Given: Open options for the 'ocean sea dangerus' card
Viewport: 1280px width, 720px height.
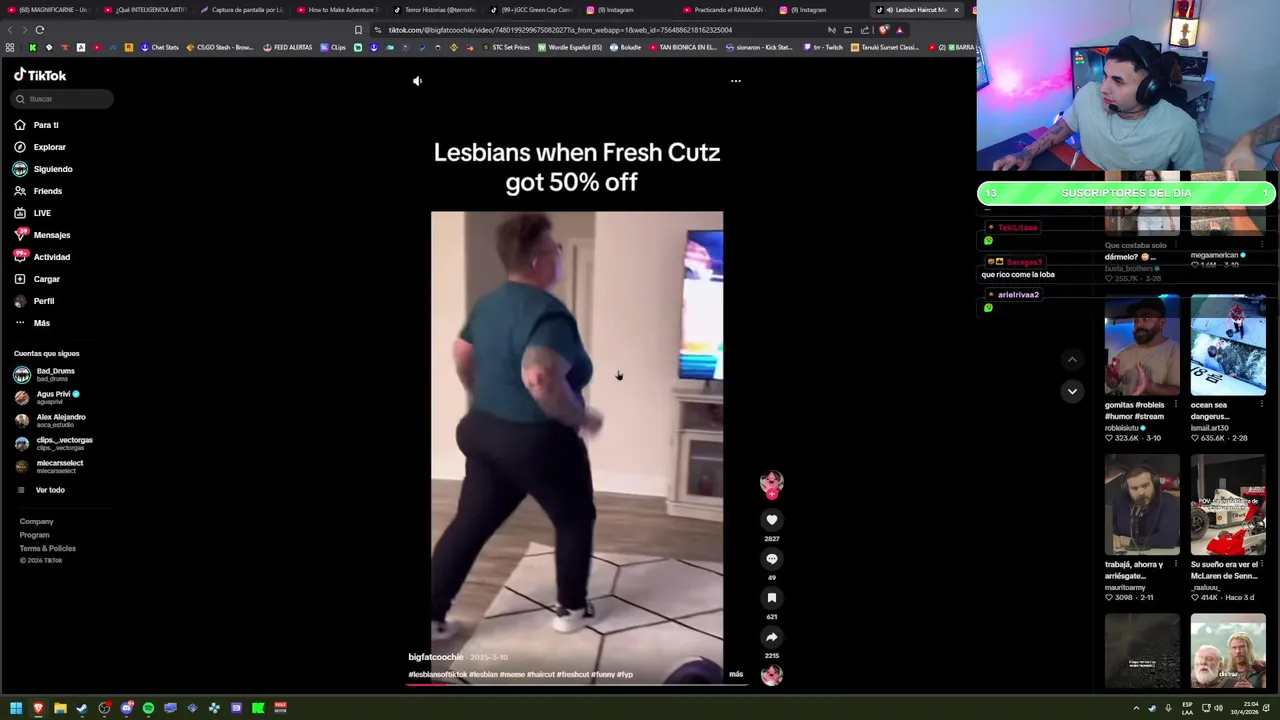Looking at the screenshot, I should click(x=1261, y=404).
